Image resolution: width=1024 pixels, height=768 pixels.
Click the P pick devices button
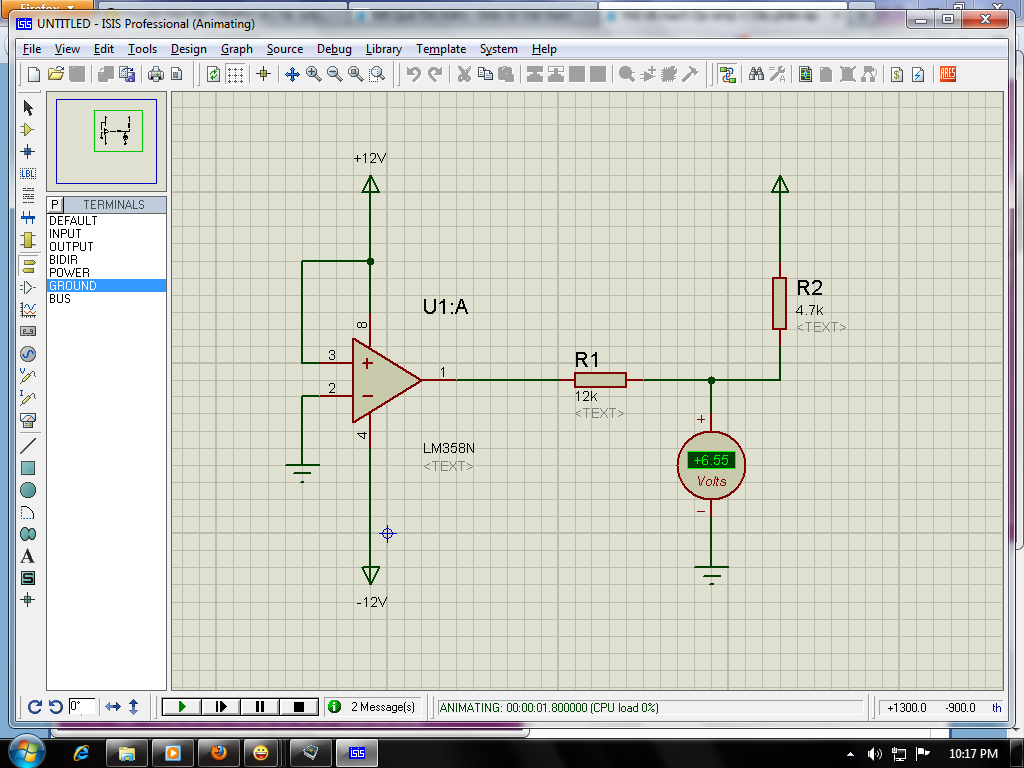pos(56,205)
